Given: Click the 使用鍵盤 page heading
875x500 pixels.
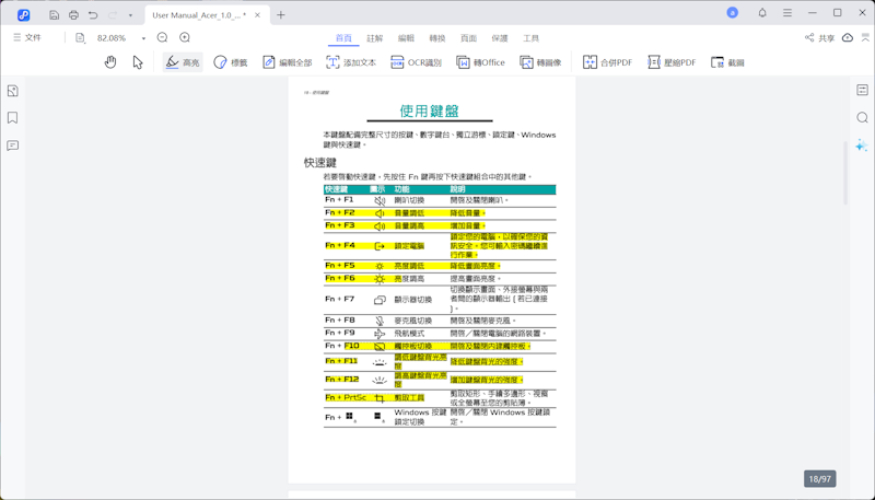Looking at the screenshot, I should pyautogui.click(x=429, y=110).
